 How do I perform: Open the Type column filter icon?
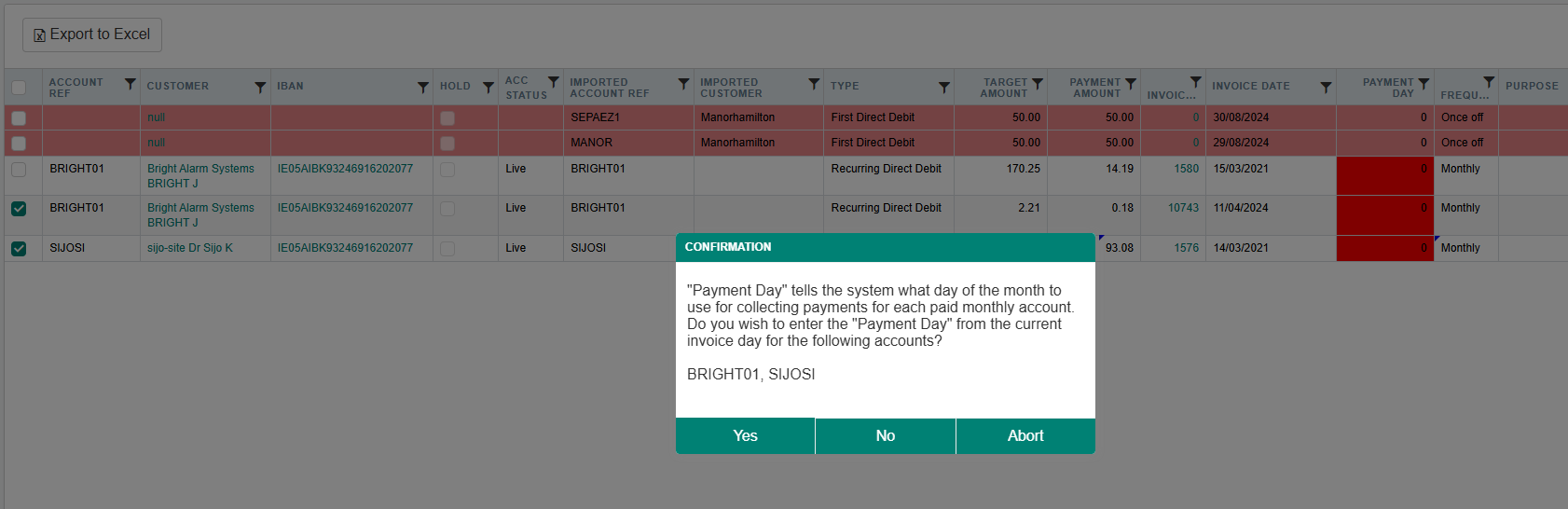pyautogui.click(x=944, y=88)
